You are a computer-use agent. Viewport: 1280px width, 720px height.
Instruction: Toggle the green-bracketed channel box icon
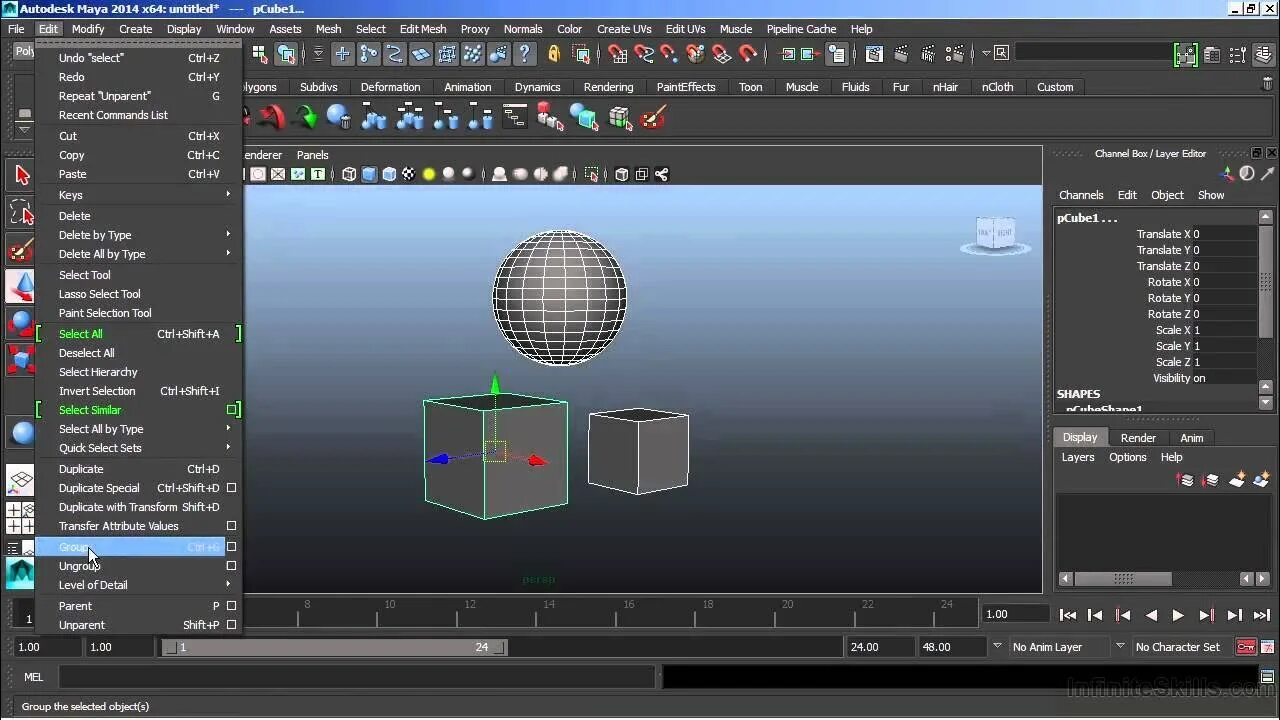click(1186, 54)
